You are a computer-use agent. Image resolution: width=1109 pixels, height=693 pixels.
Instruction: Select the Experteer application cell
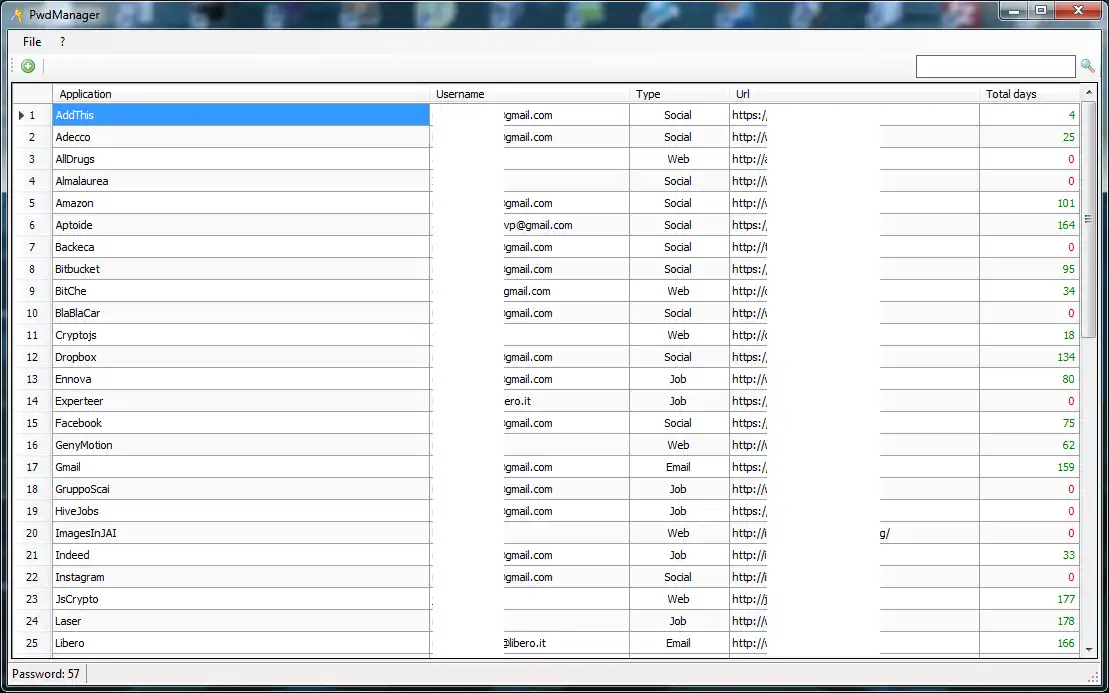click(x=240, y=401)
